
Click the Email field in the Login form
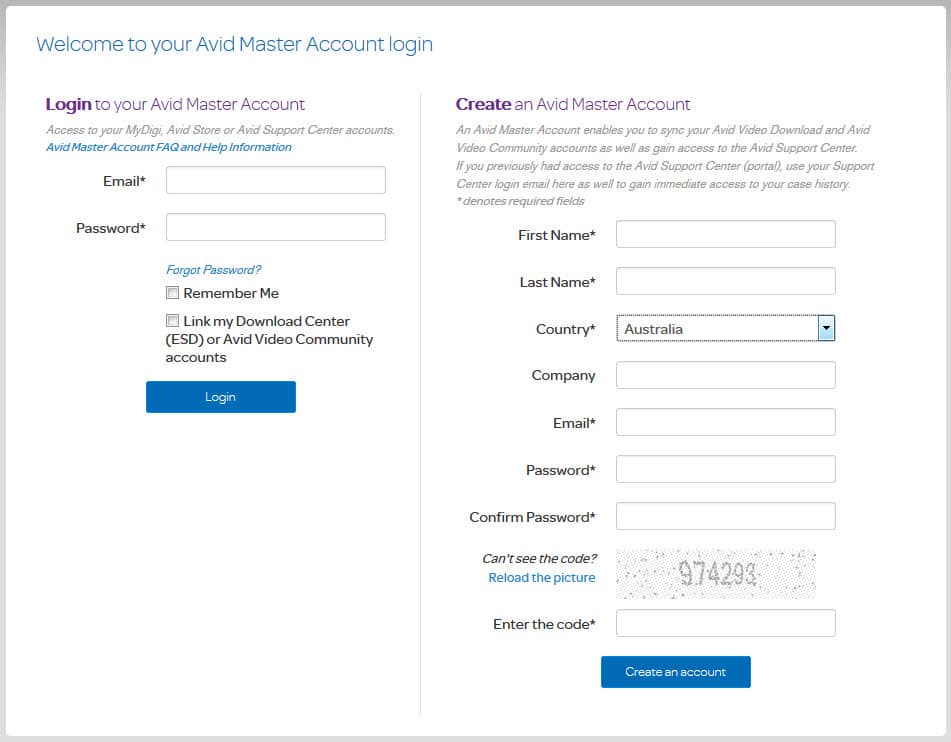tap(275, 180)
